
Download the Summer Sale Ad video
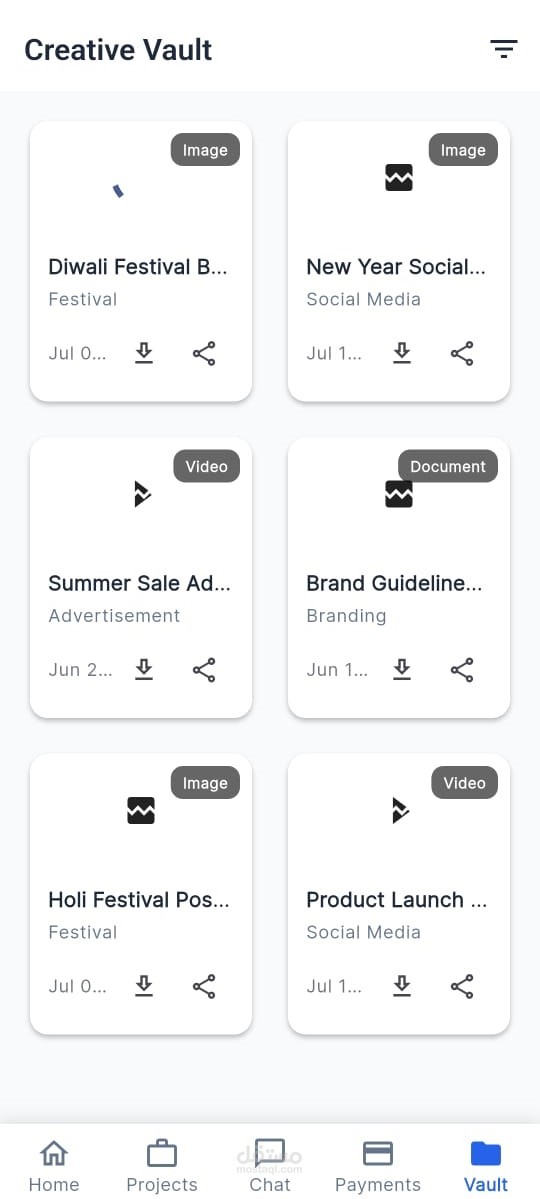tap(144, 670)
